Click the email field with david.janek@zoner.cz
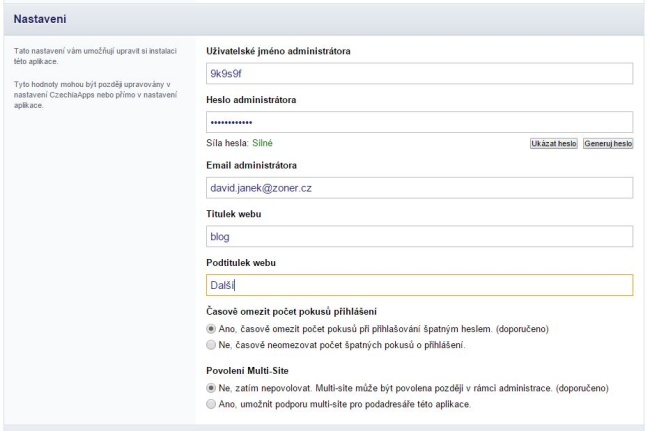Image resolution: width=650 pixels, height=431 pixels. tap(420, 188)
